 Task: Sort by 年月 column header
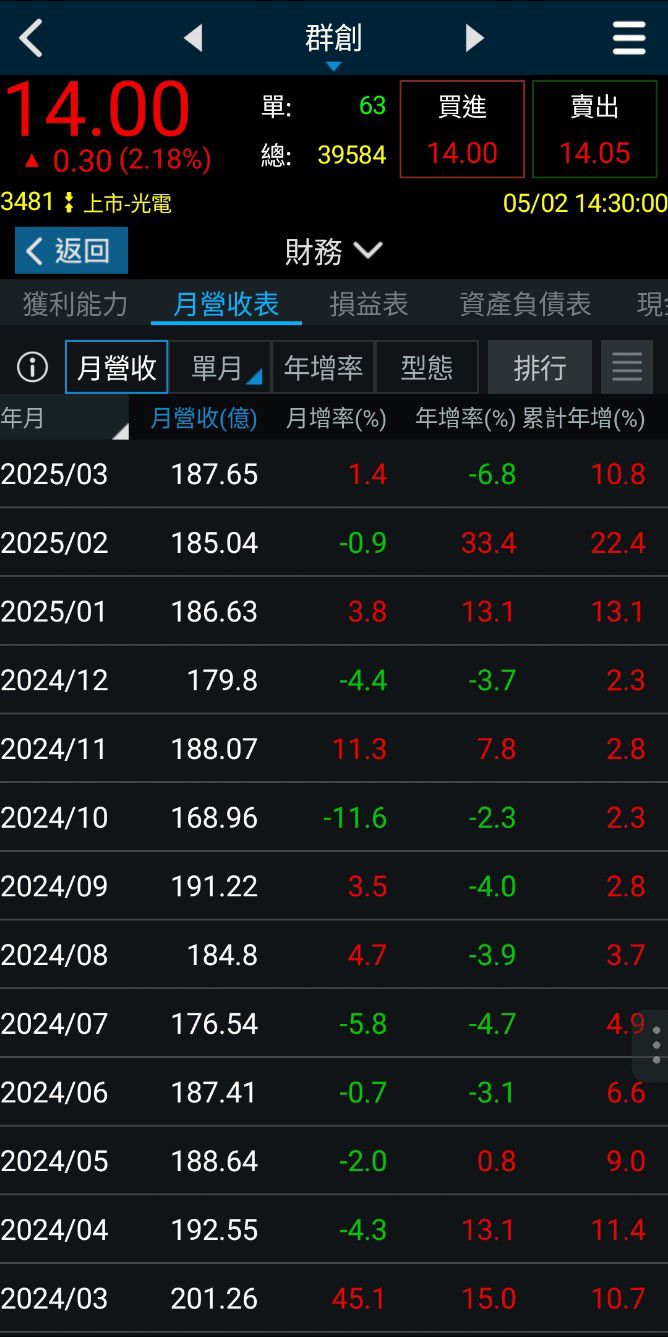coord(64,418)
